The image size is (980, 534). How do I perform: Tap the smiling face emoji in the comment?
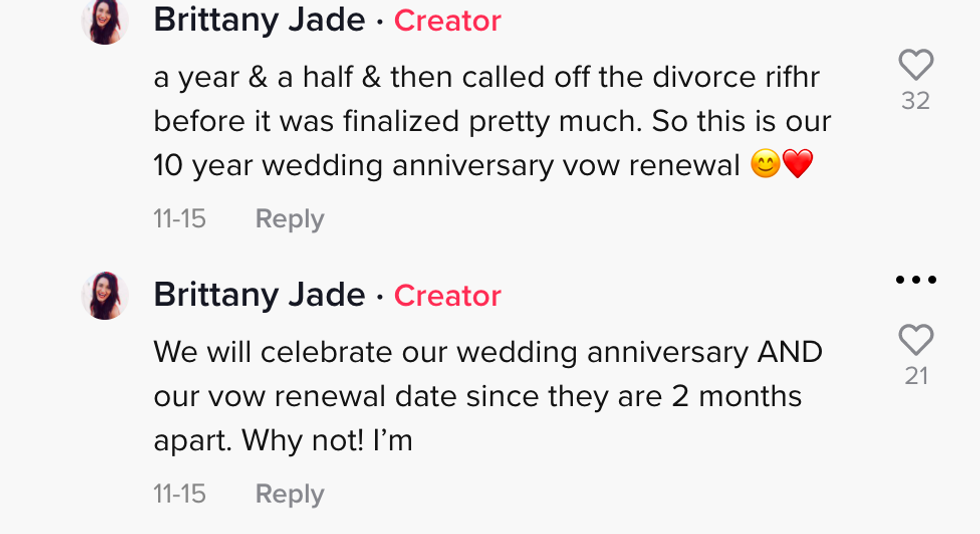click(765, 165)
